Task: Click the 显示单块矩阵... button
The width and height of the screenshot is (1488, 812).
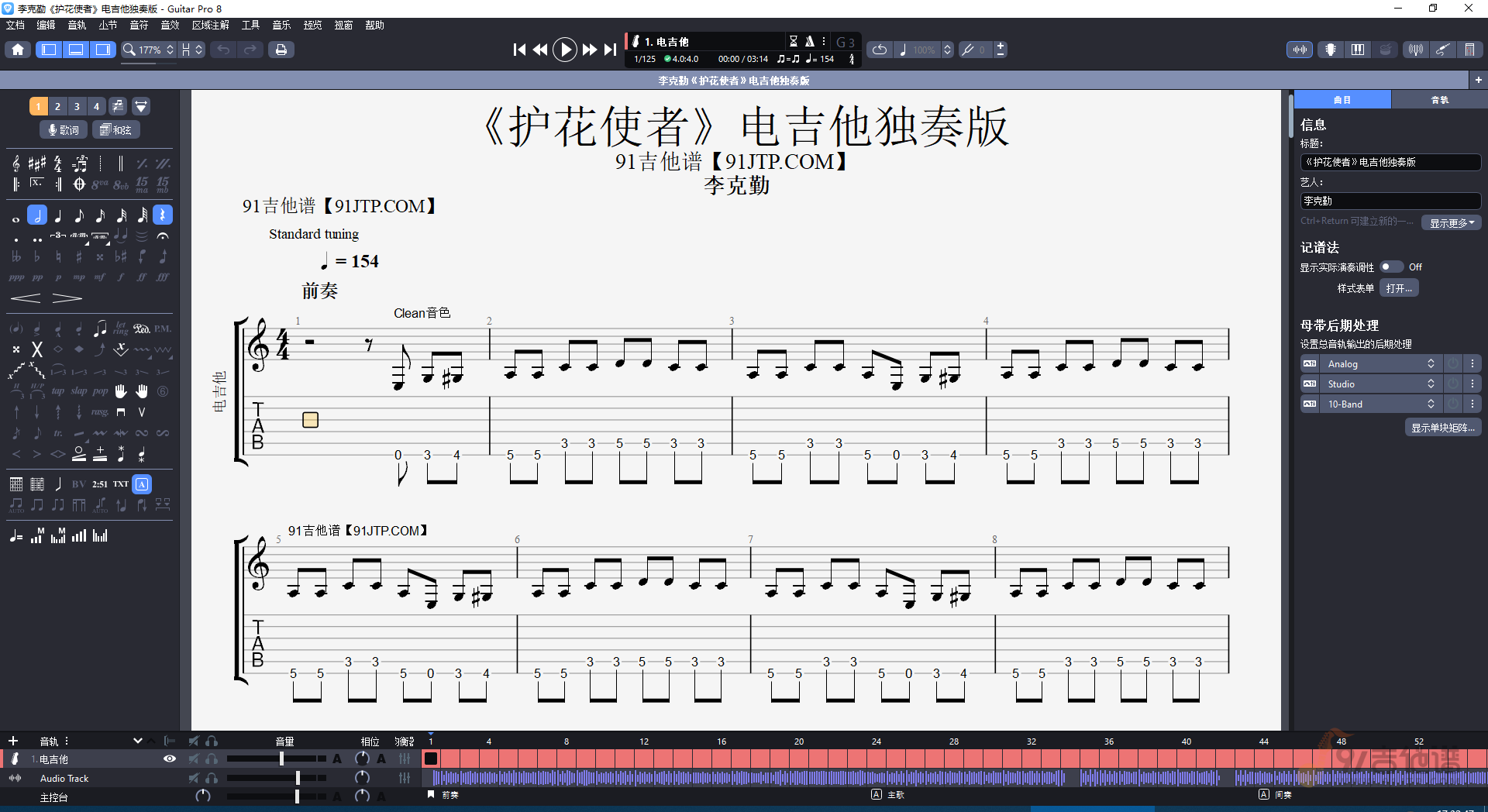Action: point(1443,428)
